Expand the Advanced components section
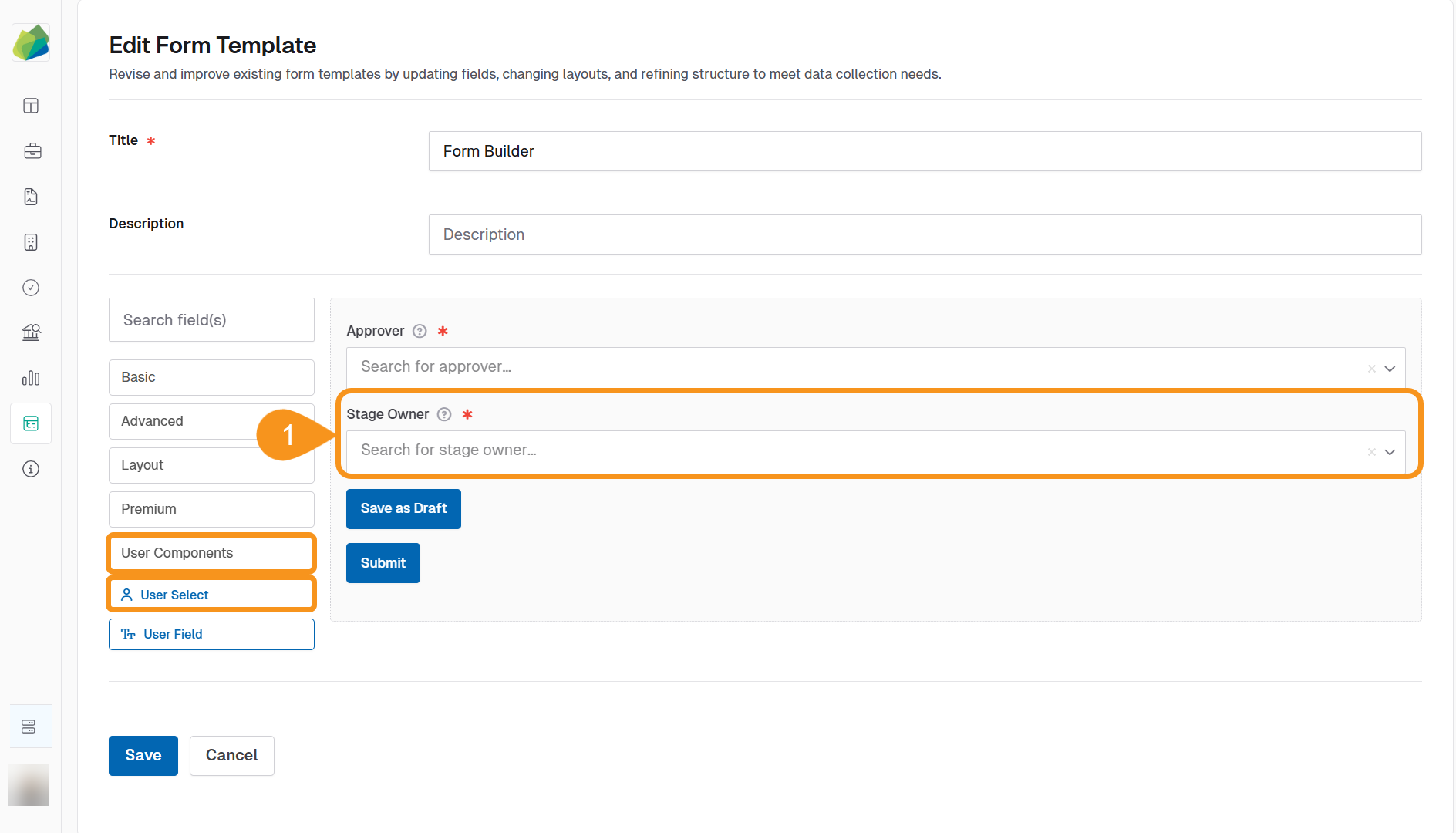The width and height of the screenshot is (1456, 833). (185, 421)
